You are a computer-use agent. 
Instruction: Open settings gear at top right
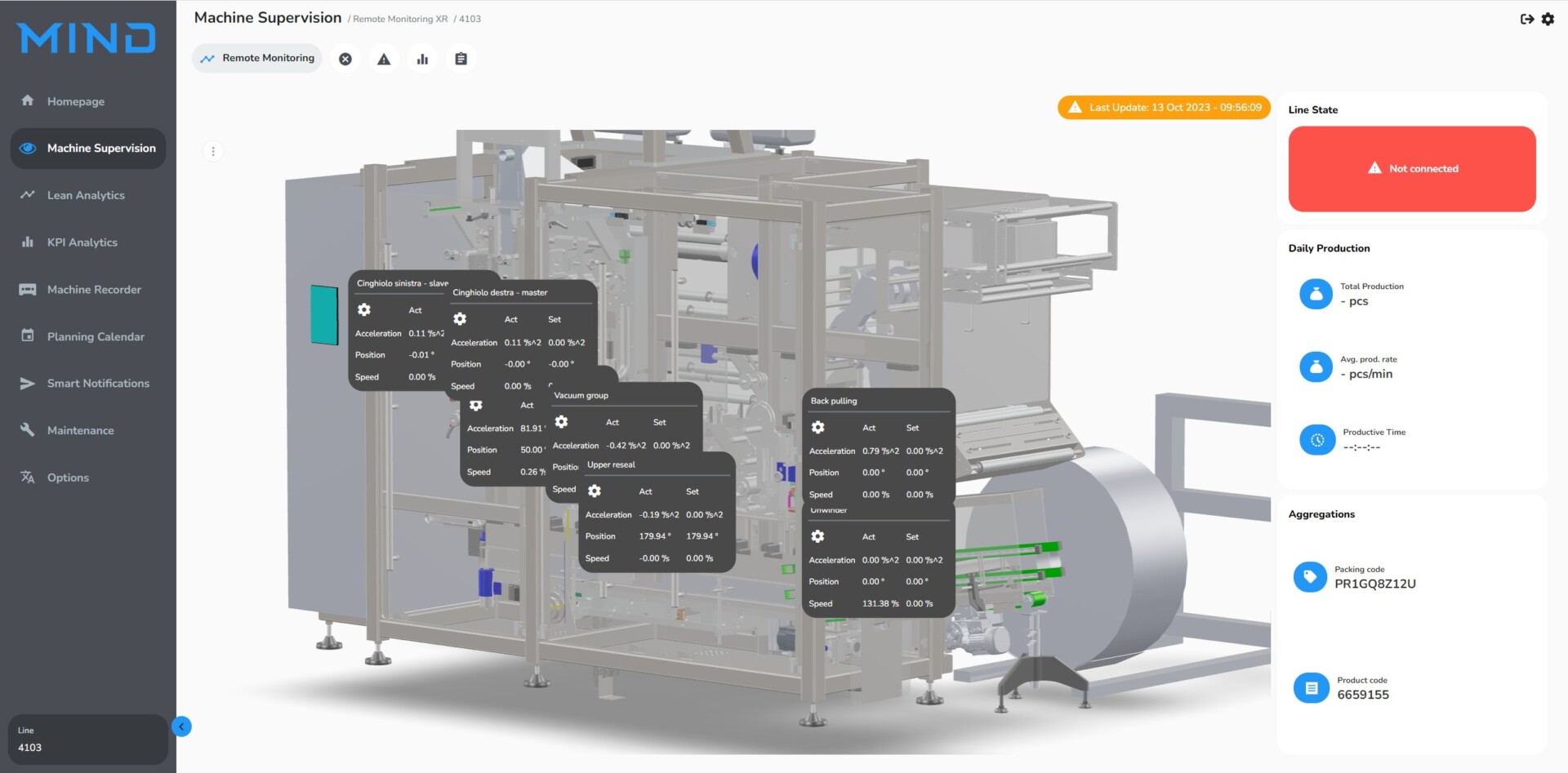1548,19
